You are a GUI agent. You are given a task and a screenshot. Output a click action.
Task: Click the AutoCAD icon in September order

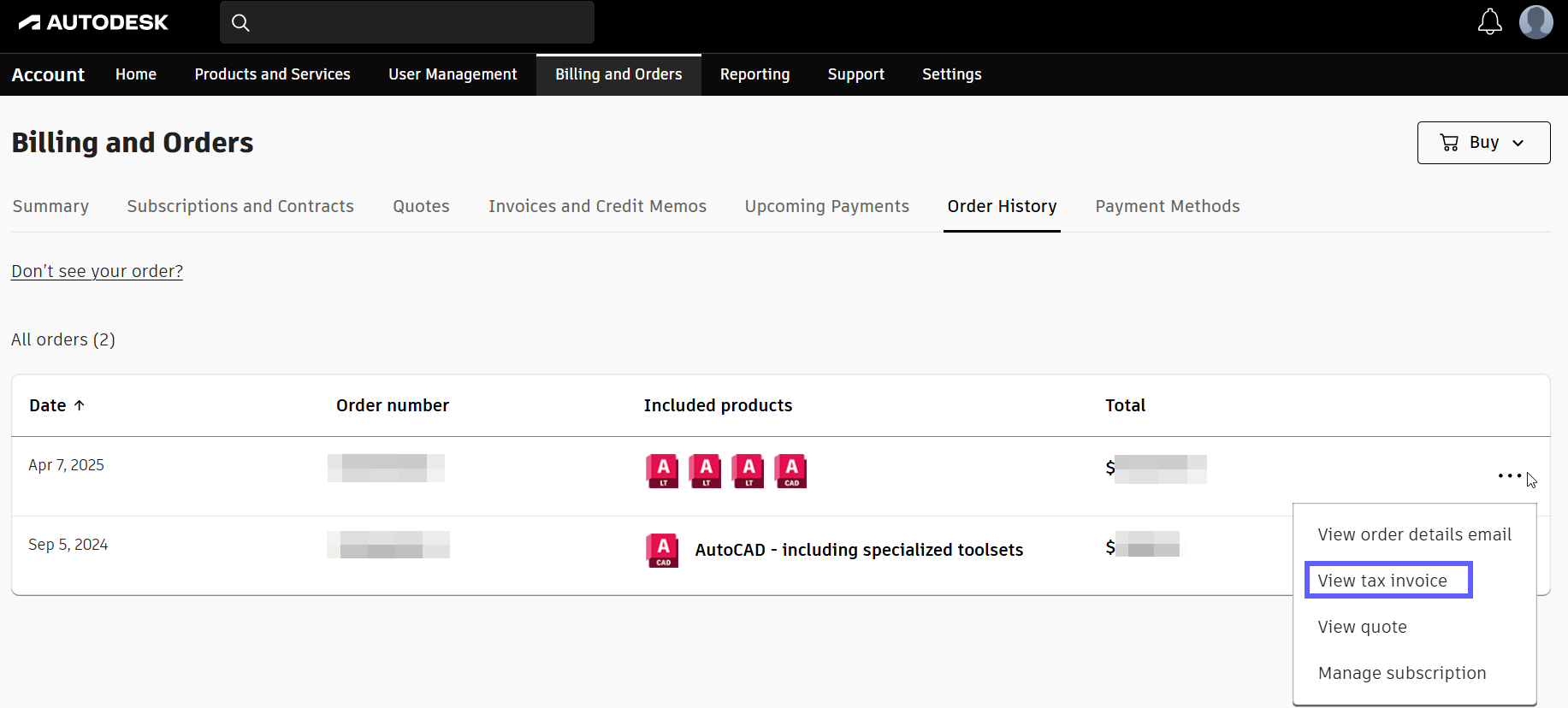click(x=662, y=550)
